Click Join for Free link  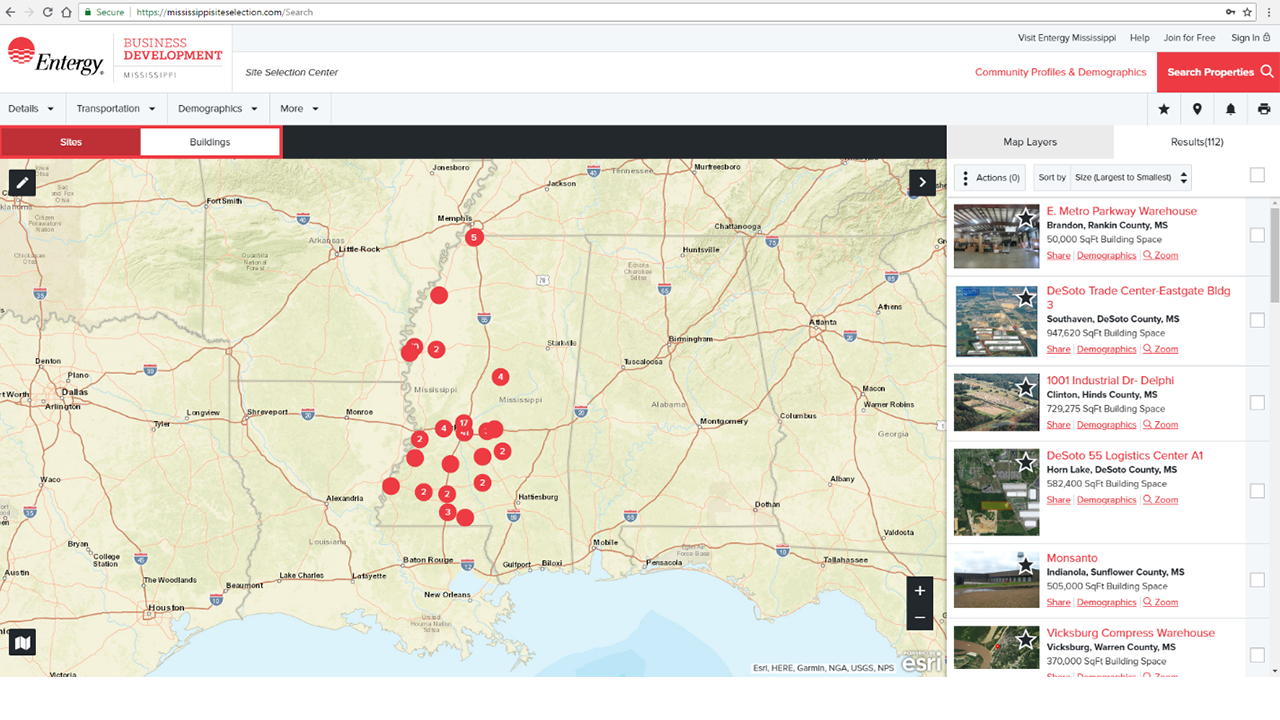click(x=1189, y=38)
